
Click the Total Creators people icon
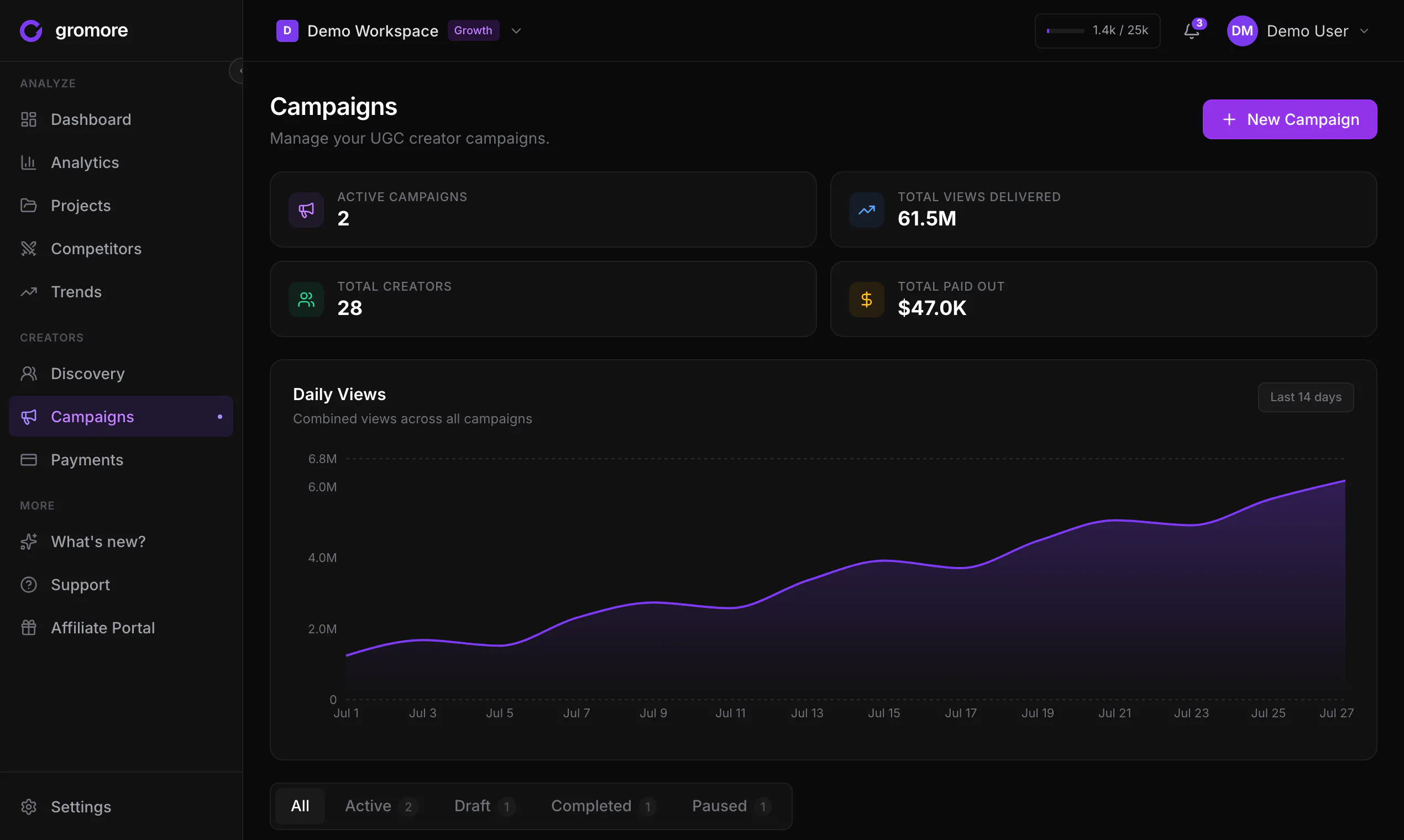coord(306,300)
